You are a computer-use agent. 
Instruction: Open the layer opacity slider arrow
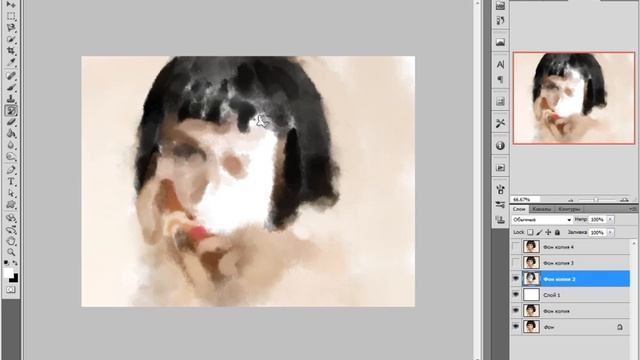610,220
